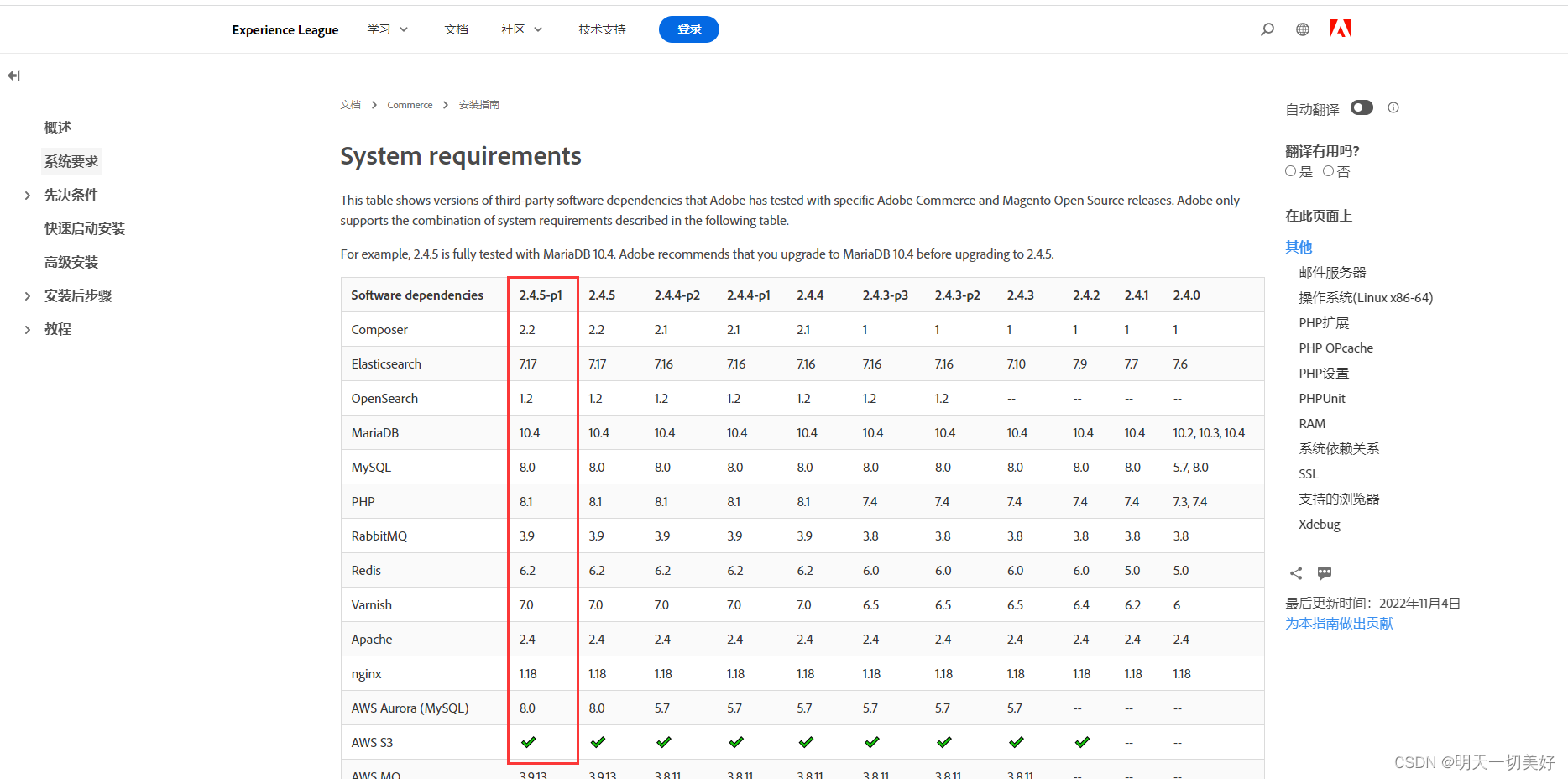
Task: Click the 7.10 Elasticsearch cell
Action: coord(1017,363)
